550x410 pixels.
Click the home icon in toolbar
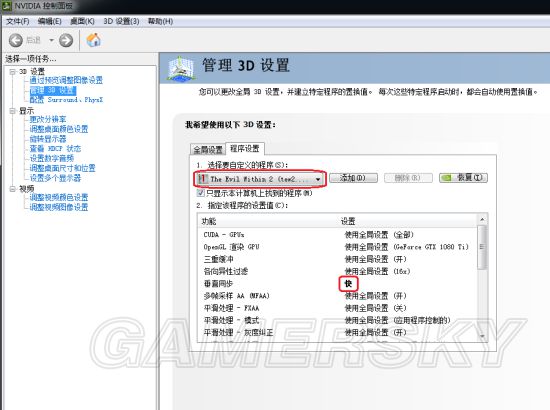[x=94, y=40]
